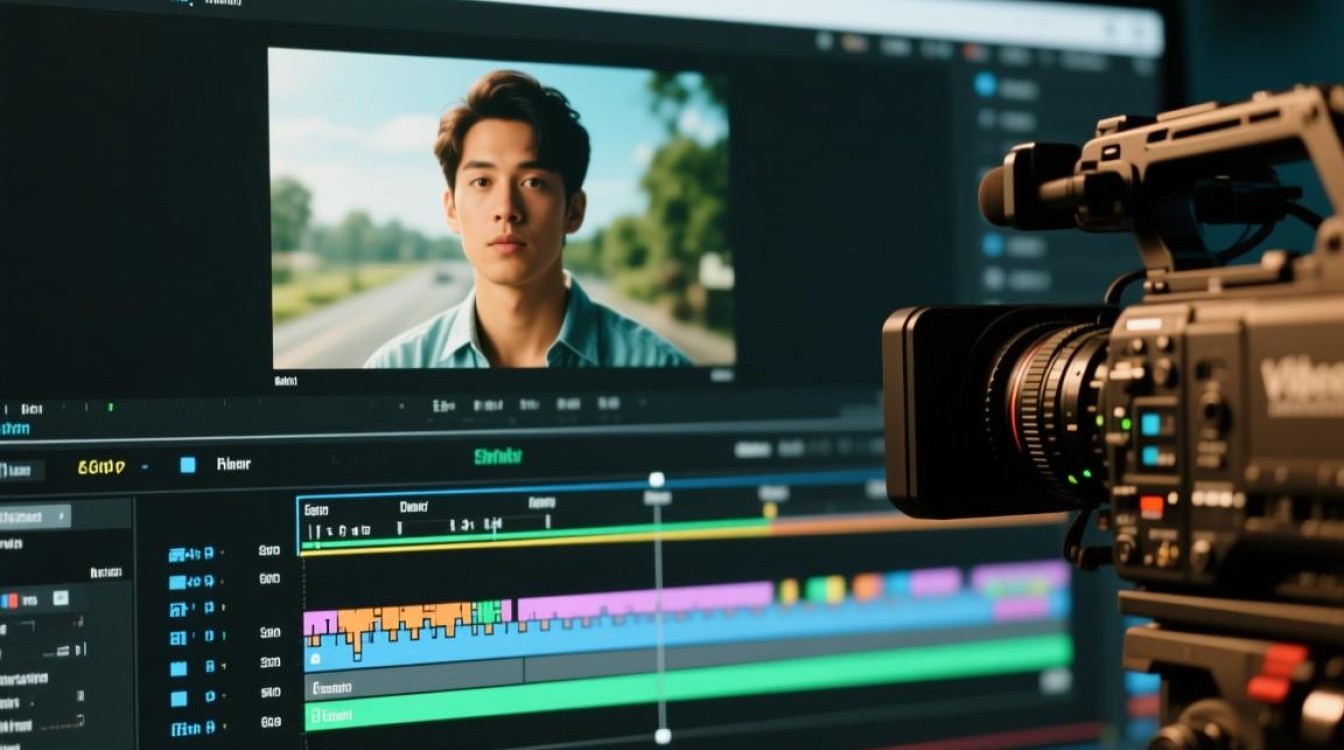1344x750 pixels.
Task: Toggle the sixth track's lock button
Action: pyautogui.click(x=209, y=698)
